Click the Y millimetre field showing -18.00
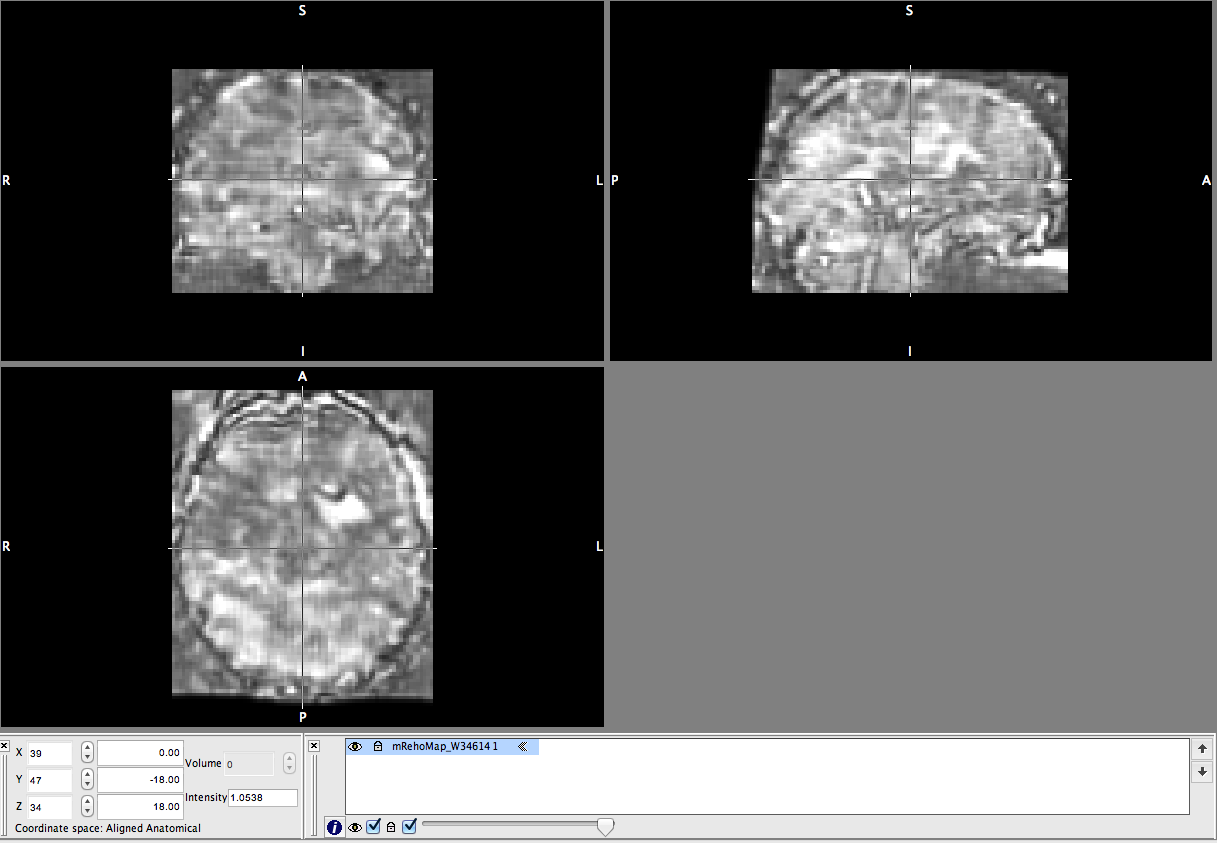 click(140, 780)
